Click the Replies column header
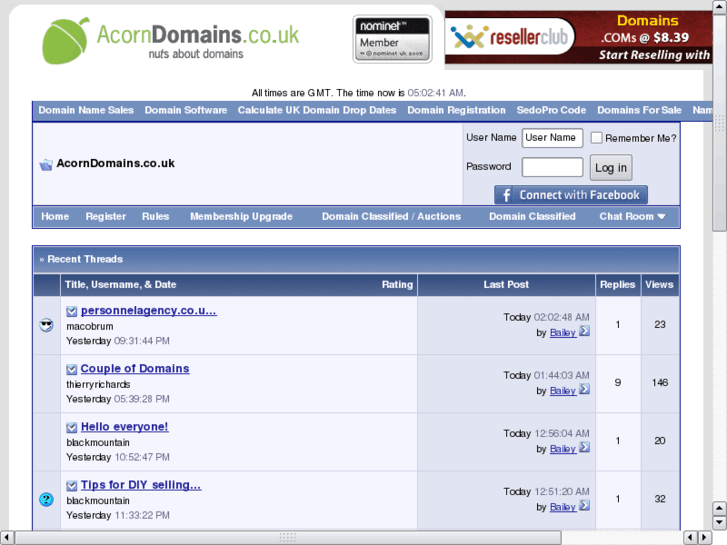This screenshot has width=727, height=545. point(618,285)
